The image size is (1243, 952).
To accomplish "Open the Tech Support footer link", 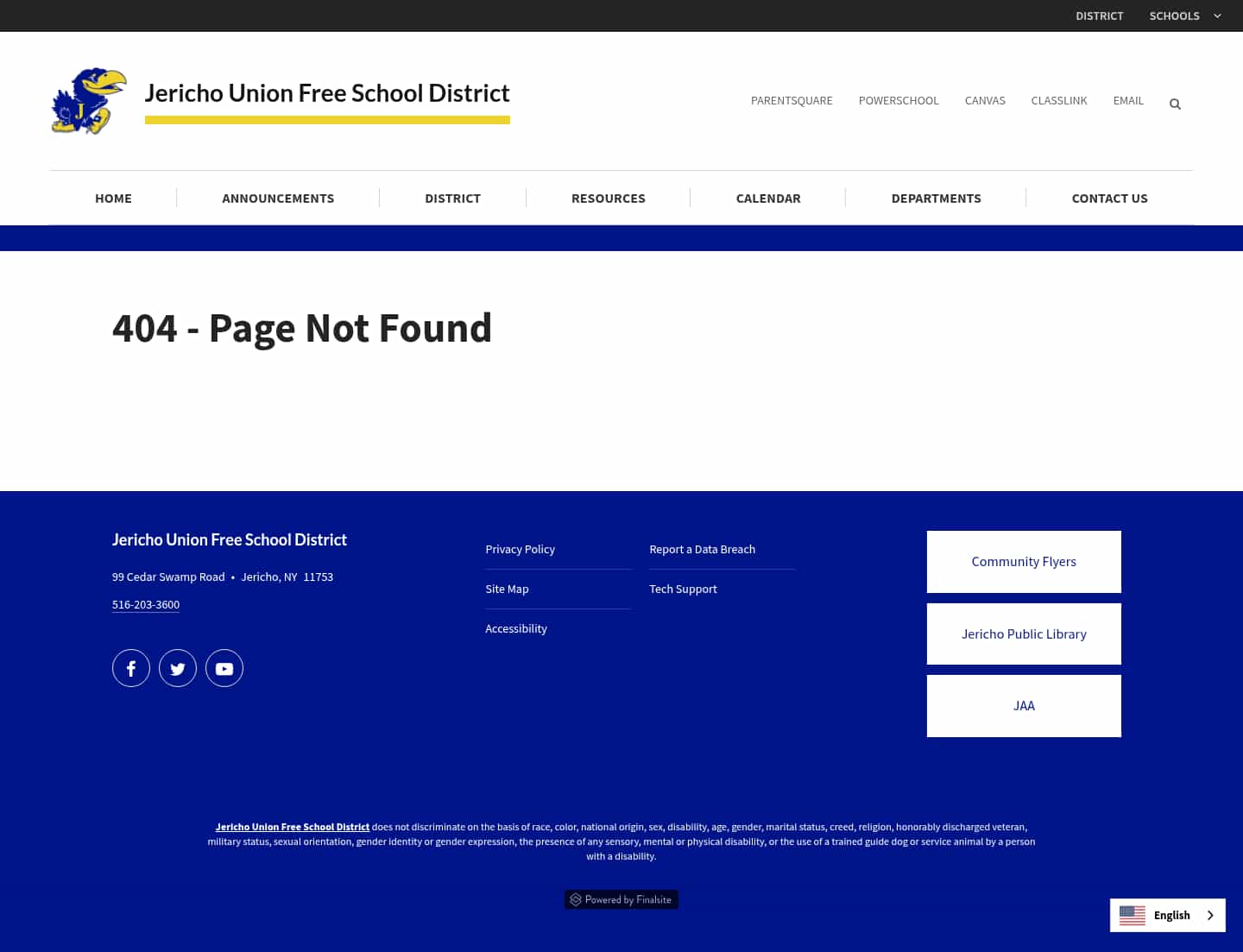I will click(x=683, y=589).
